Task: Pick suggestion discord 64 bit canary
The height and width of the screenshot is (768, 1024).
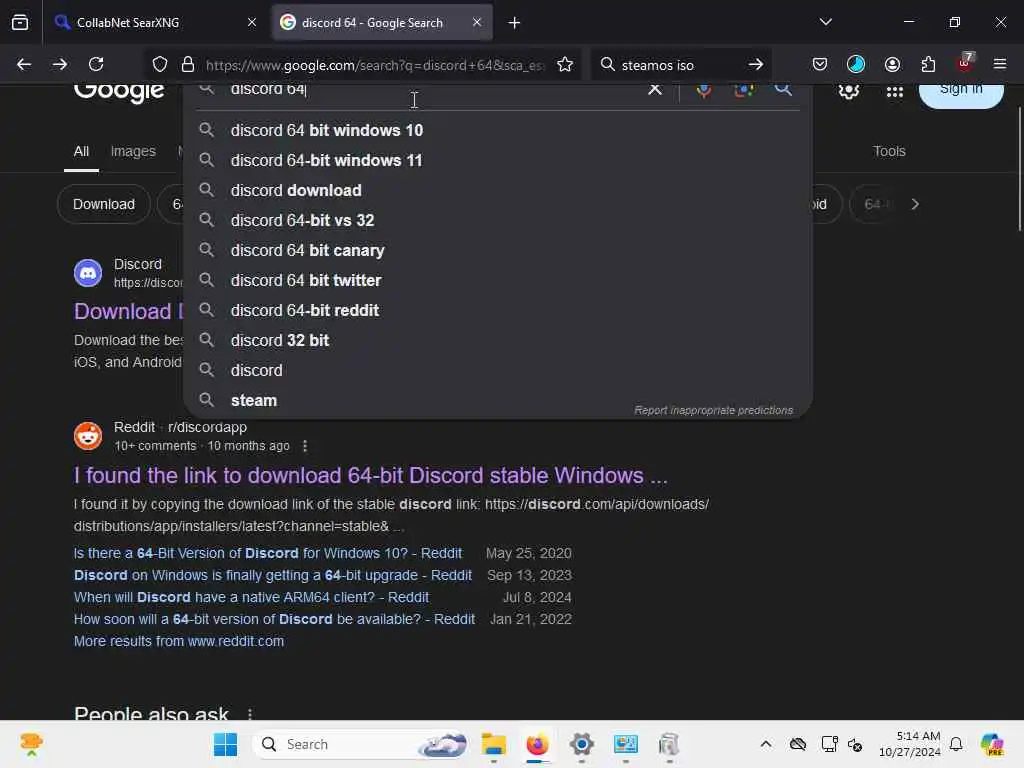Action: pyautogui.click(x=498, y=250)
